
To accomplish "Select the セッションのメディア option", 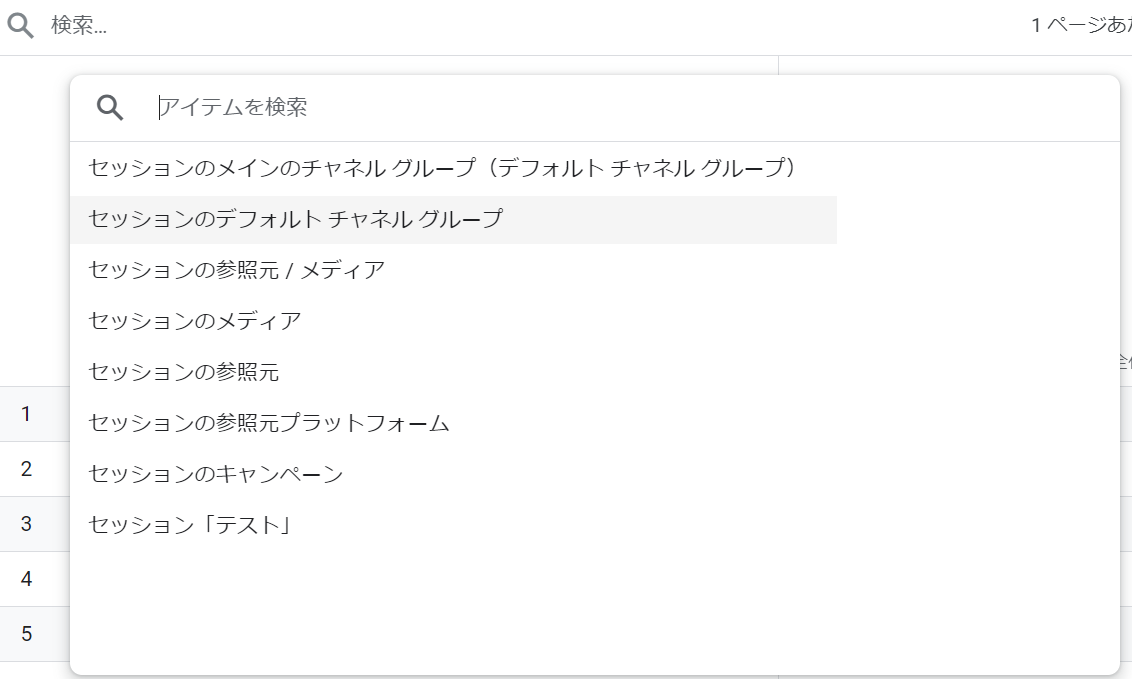I will coord(199,320).
